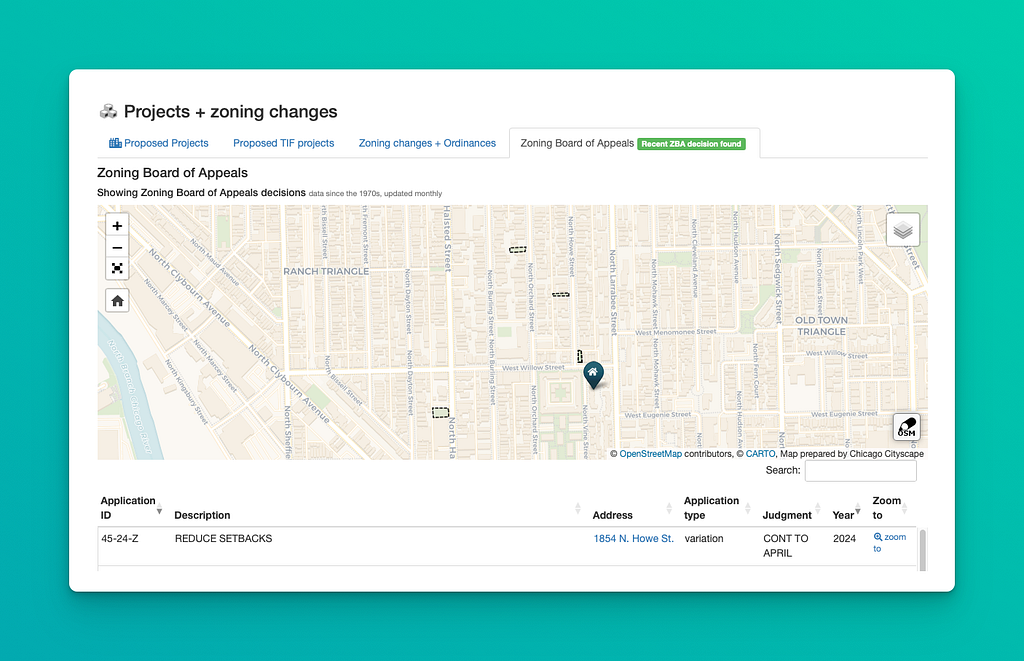Click dashed parcel outline near North Orchard Street top
1024x661 pixels.
point(518,250)
